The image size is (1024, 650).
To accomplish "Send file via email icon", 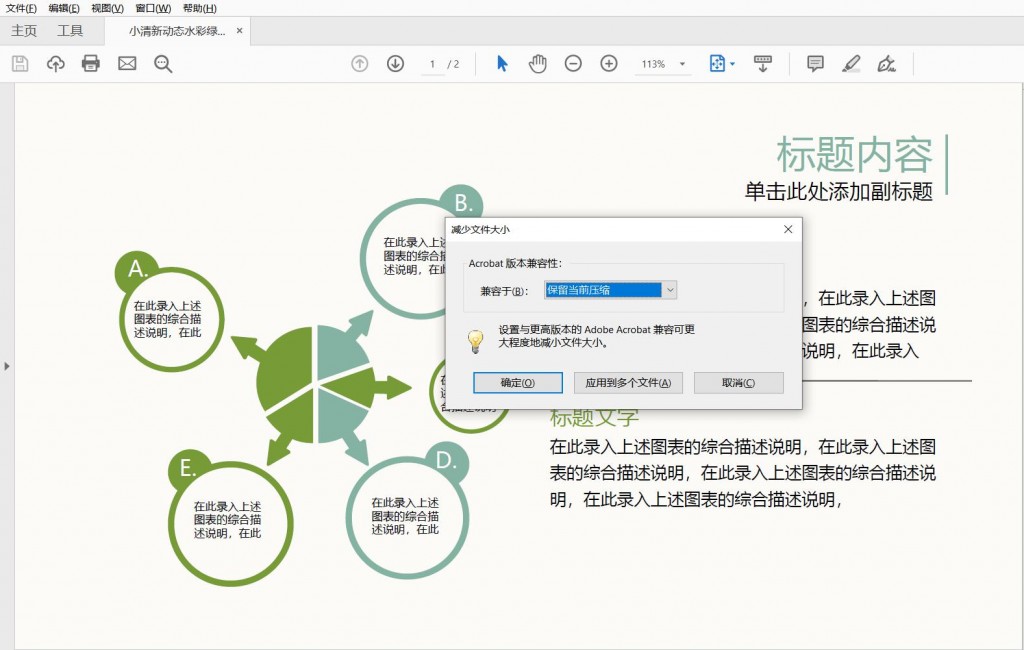I will click(127, 63).
